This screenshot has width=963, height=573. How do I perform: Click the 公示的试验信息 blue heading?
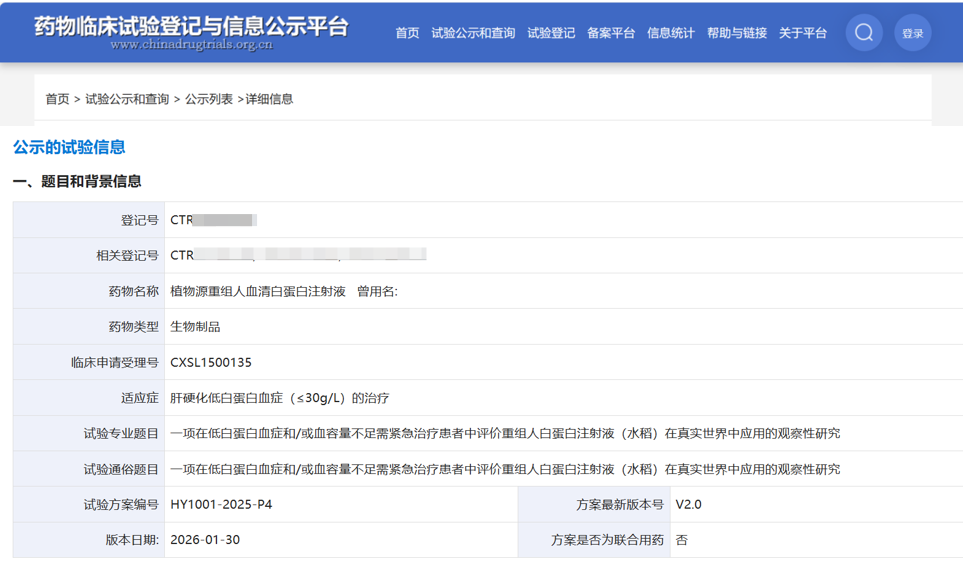(x=69, y=147)
